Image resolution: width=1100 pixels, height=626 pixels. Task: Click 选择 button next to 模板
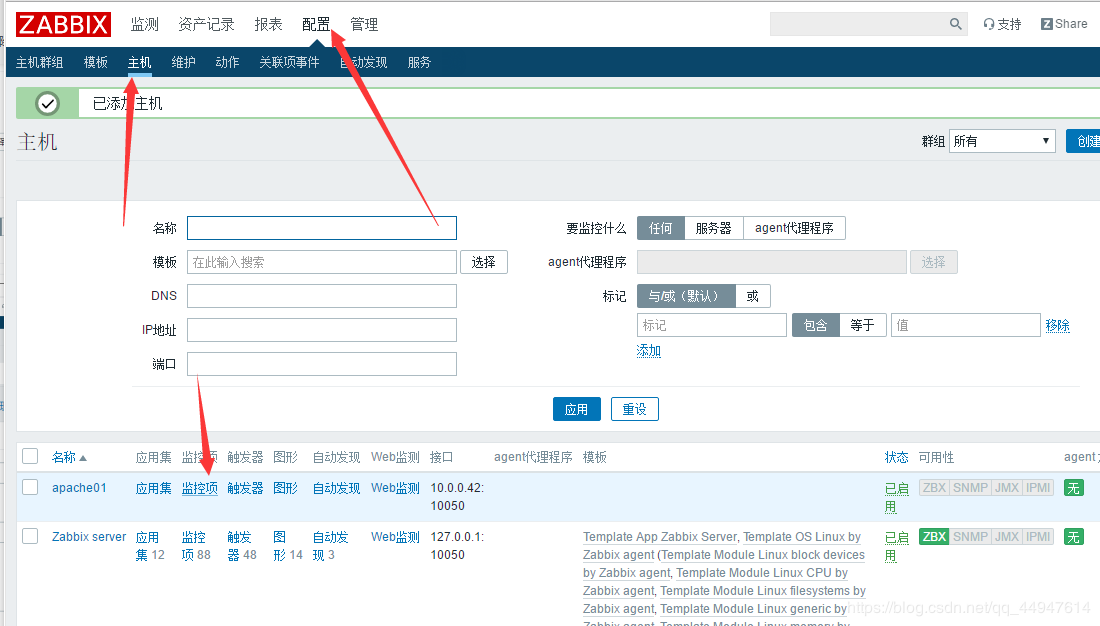pyautogui.click(x=483, y=262)
